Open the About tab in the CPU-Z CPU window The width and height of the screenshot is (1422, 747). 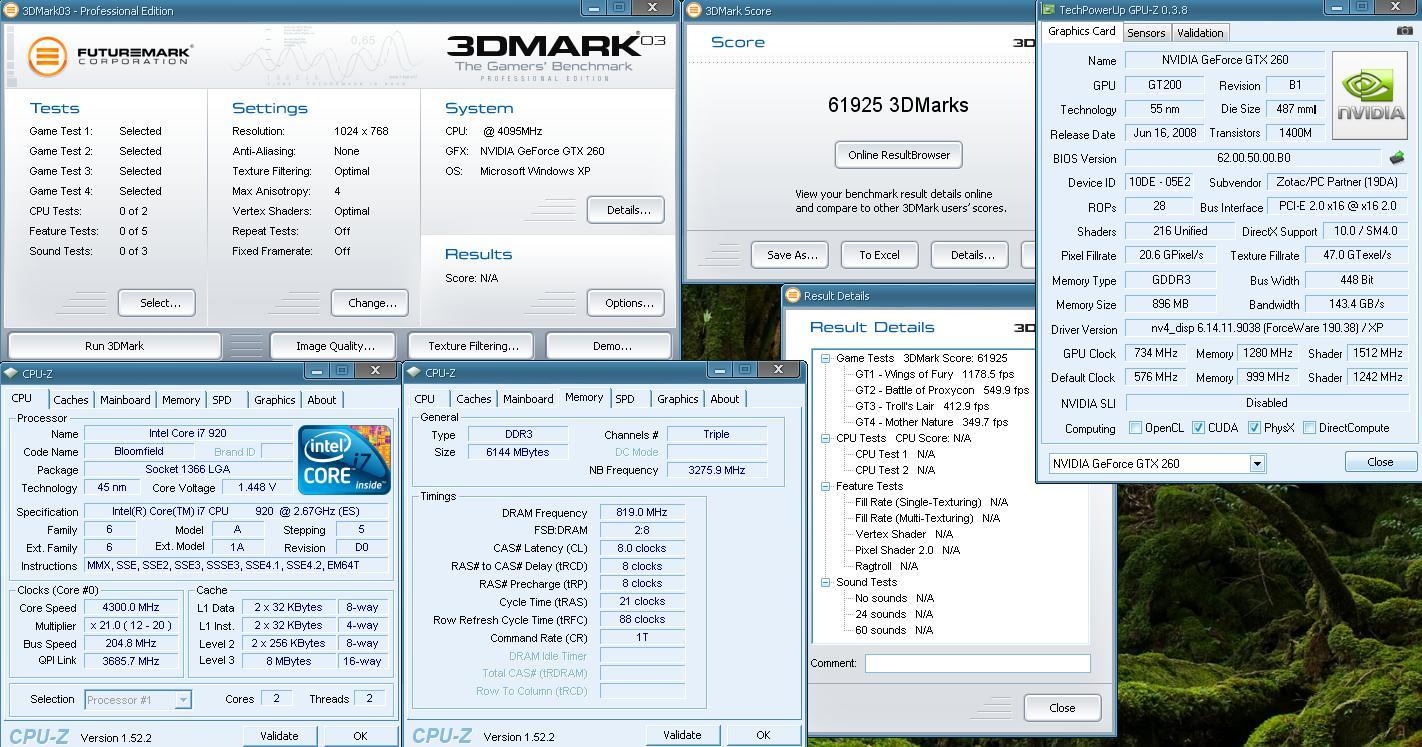[322, 400]
